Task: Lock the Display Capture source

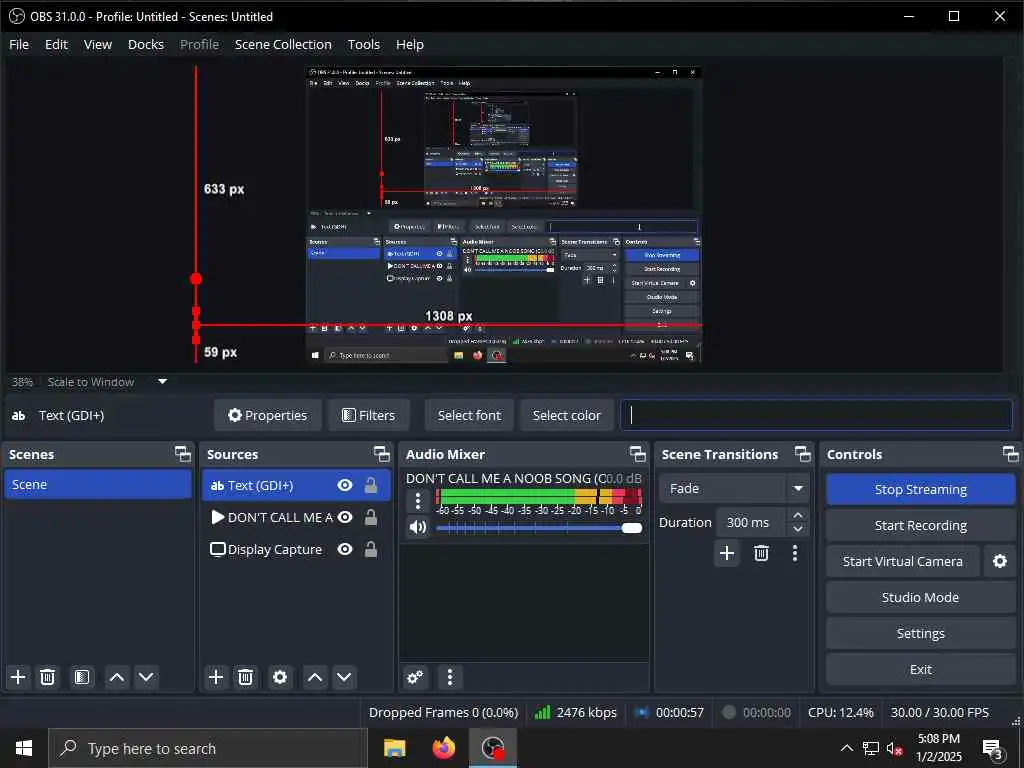Action: (371, 549)
